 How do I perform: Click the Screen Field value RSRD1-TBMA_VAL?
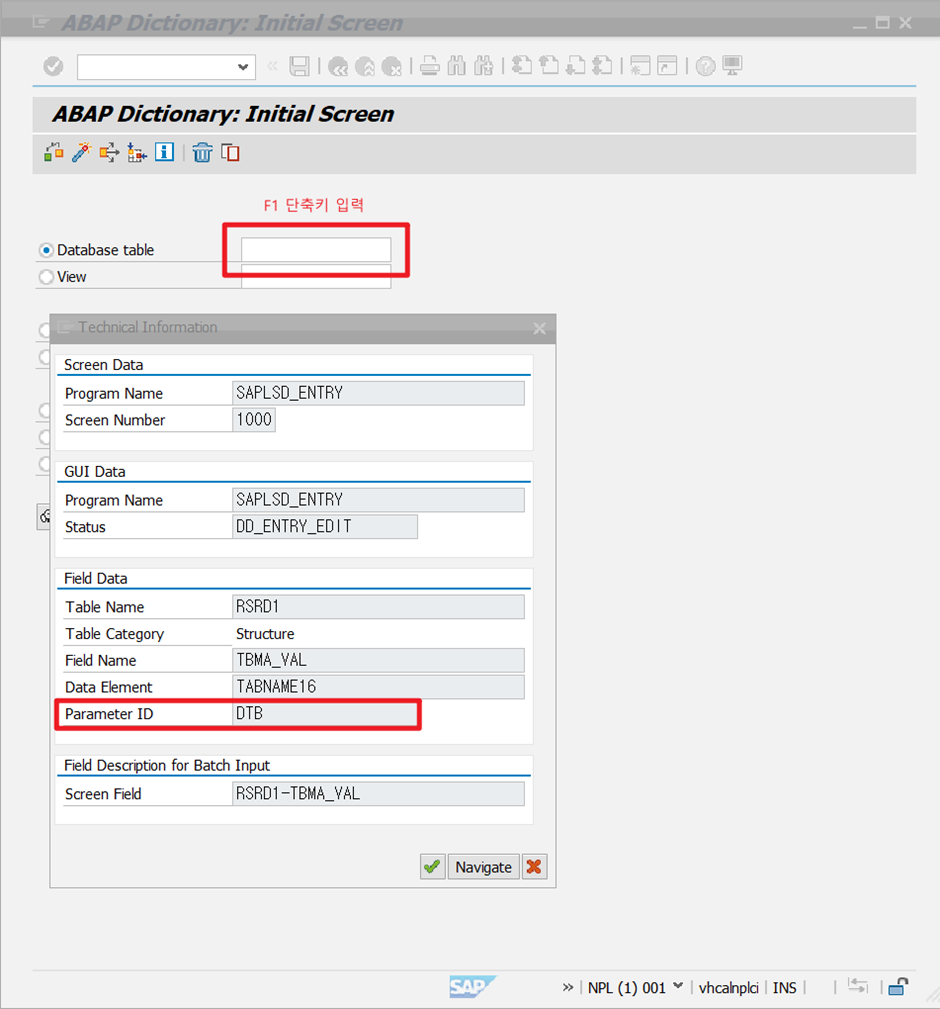click(378, 793)
